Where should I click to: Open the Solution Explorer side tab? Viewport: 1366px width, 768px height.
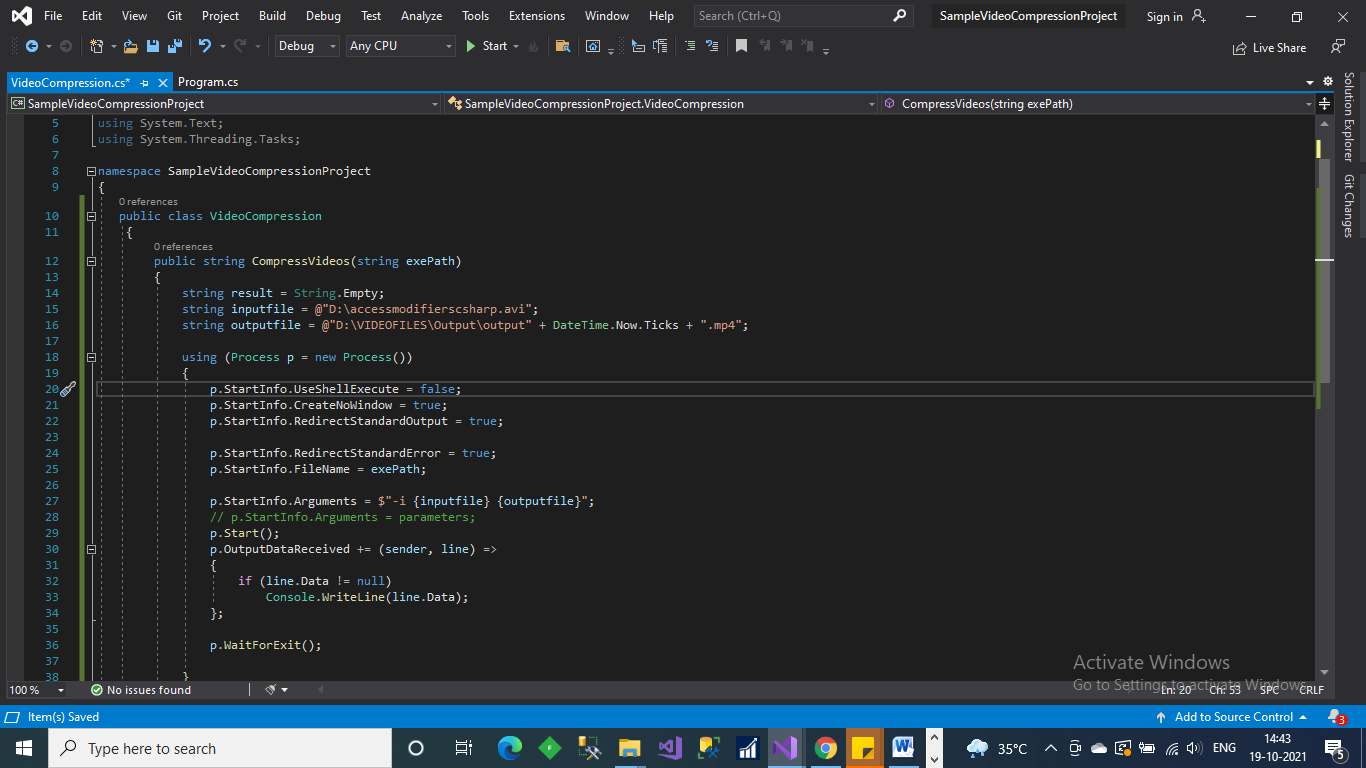pos(1349,116)
